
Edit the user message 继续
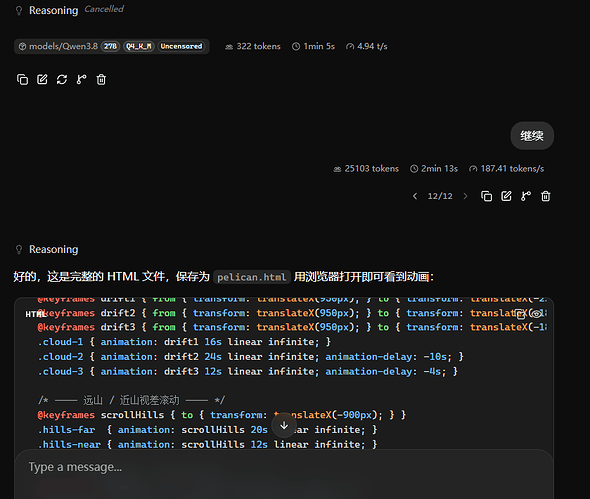[506, 196]
